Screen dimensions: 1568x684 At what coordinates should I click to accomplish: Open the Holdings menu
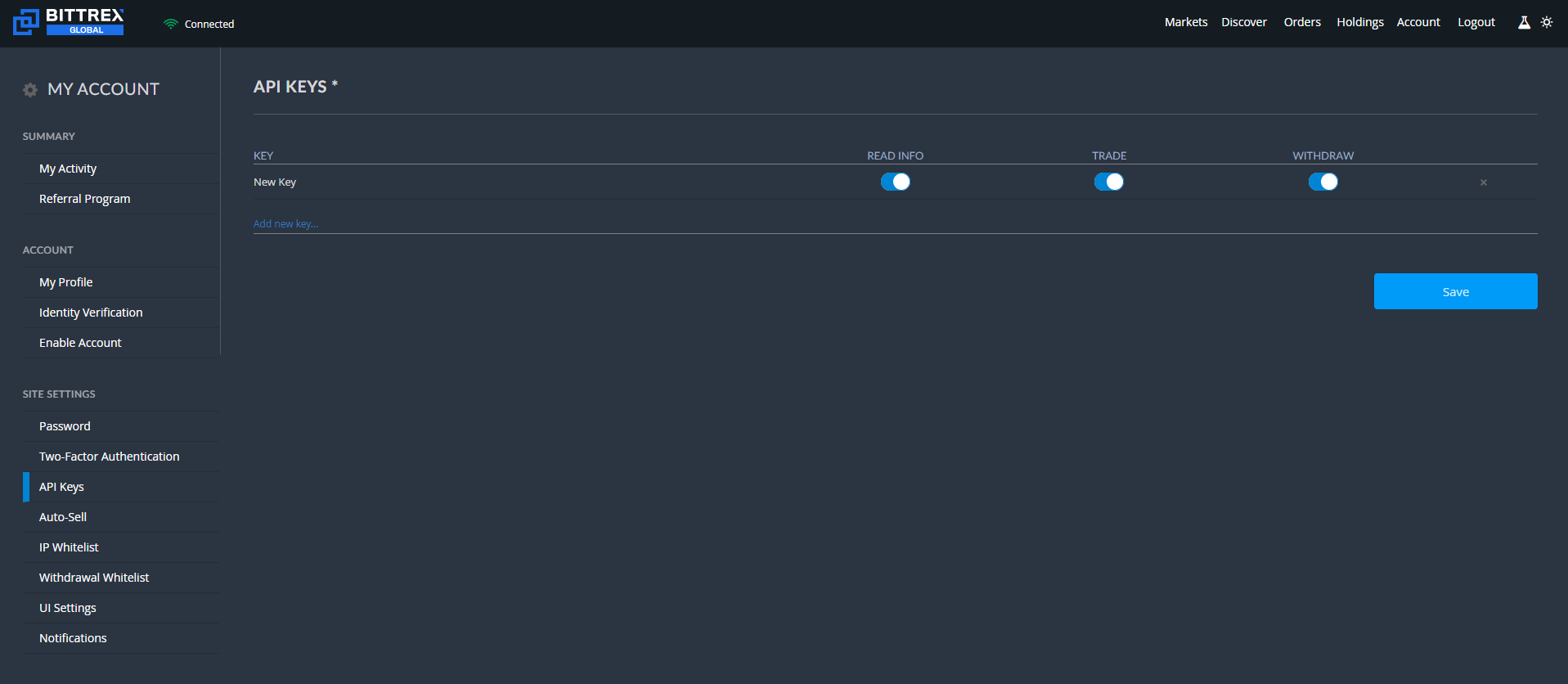pos(1359,22)
